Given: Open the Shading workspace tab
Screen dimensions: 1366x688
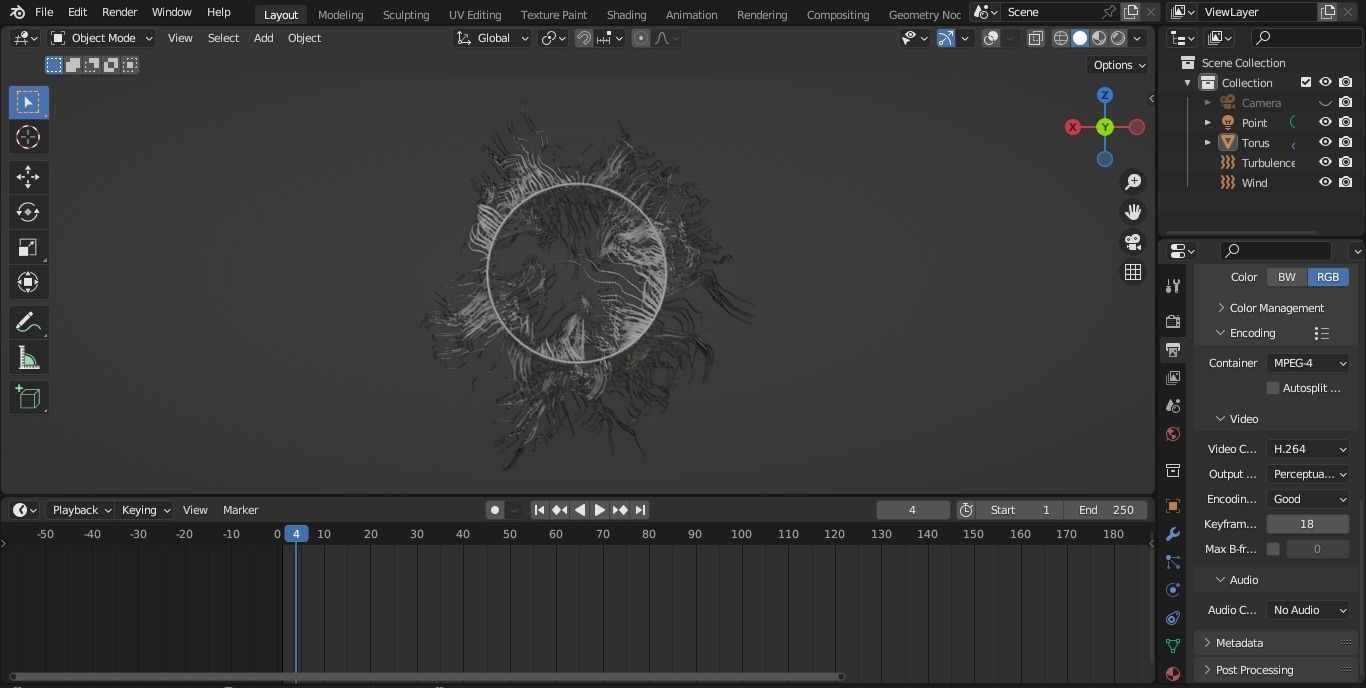Looking at the screenshot, I should pos(626,14).
